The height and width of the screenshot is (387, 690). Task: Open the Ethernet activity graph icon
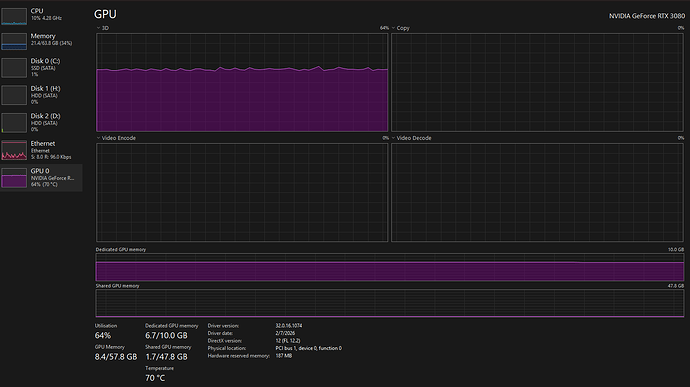click(x=14, y=150)
